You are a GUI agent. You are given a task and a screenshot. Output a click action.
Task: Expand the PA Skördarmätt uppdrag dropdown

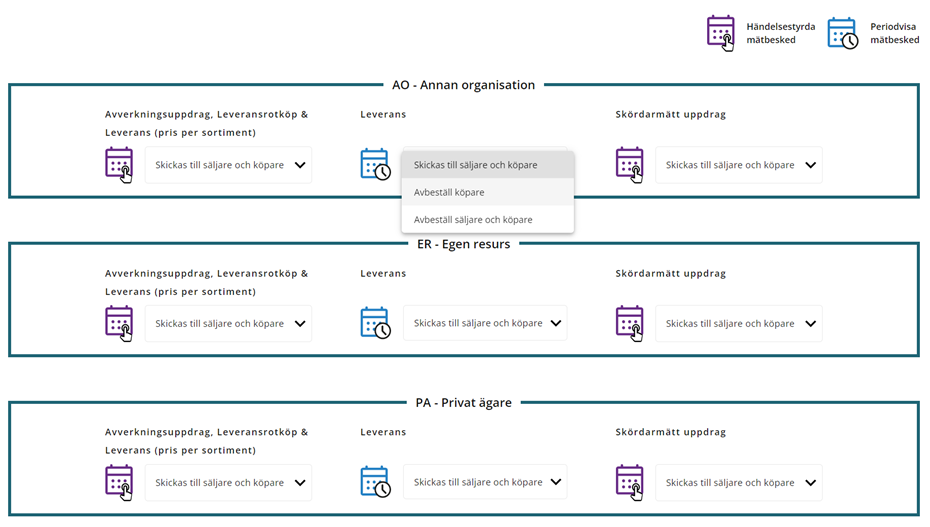(738, 483)
